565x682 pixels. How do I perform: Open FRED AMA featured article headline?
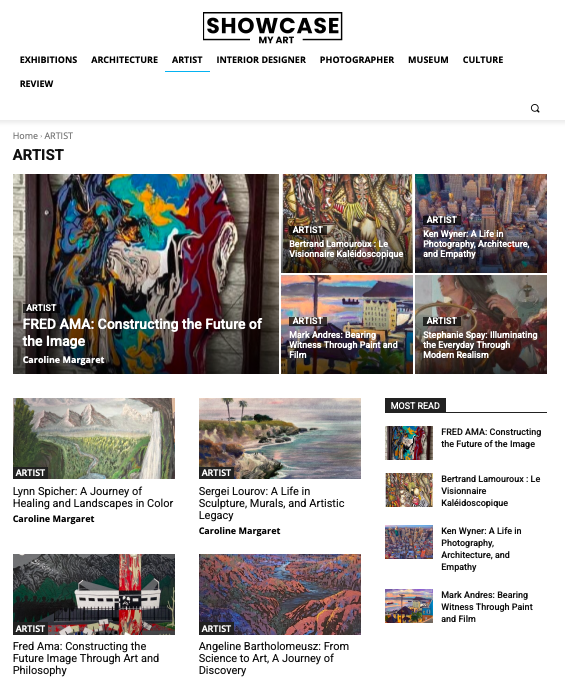click(x=142, y=332)
